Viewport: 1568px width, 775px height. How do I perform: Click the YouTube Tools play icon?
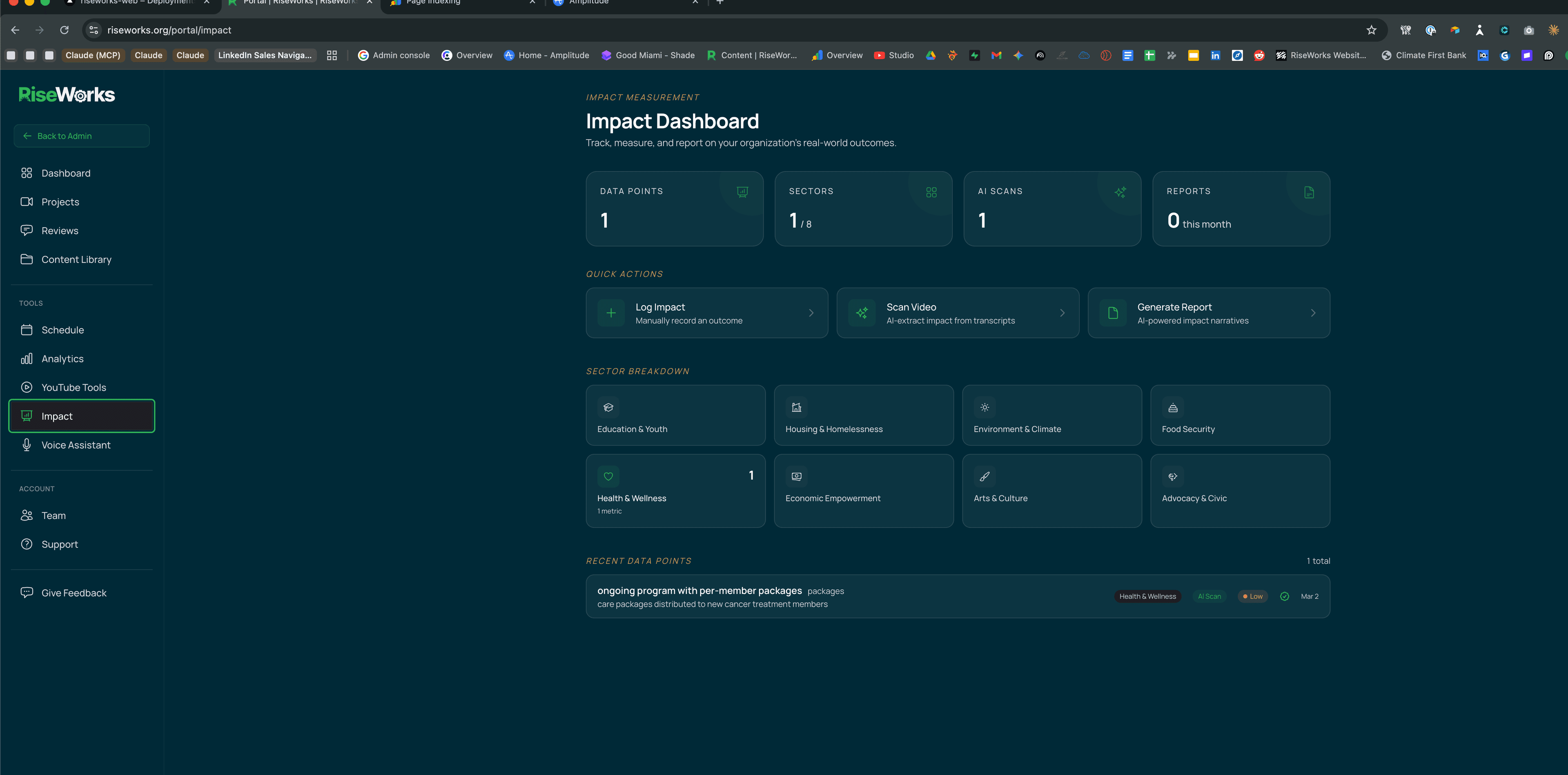(x=27, y=386)
